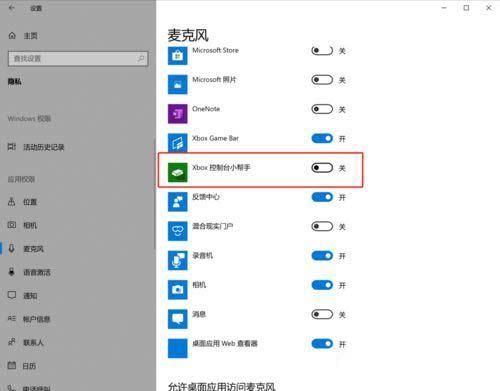This screenshot has width=500, height=391.
Task: Click the search magnifier icon
Action: click(x=141, y=59)
